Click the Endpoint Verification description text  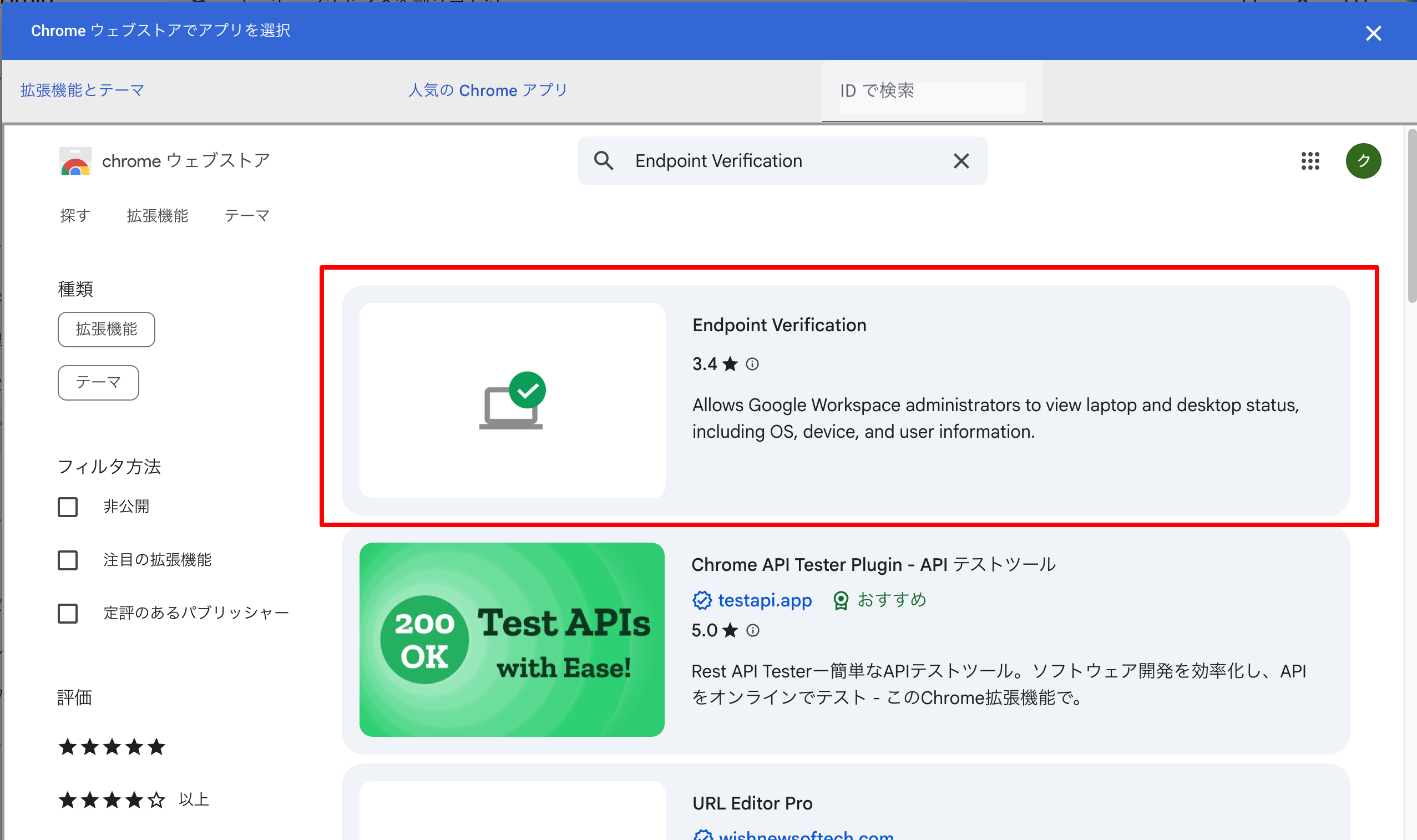[995, 418]
